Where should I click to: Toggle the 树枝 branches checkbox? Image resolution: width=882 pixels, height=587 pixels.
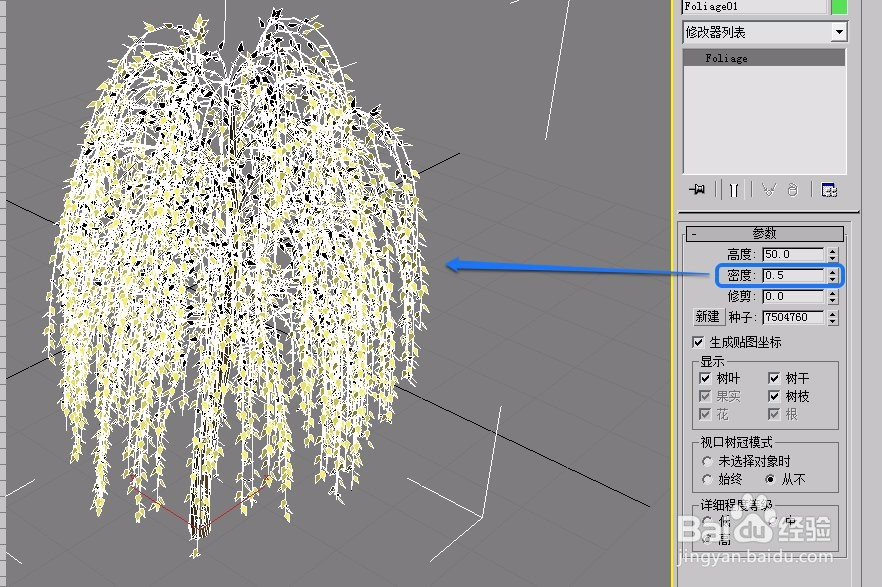[774, 396]
